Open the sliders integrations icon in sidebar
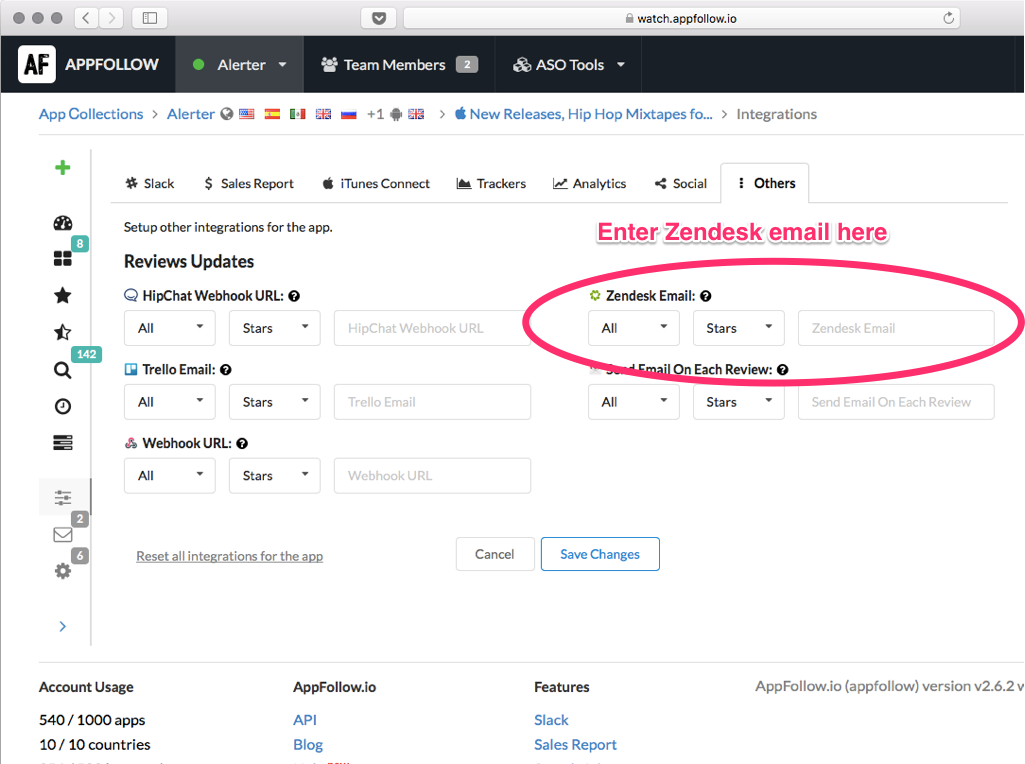 tap(63, 497)
